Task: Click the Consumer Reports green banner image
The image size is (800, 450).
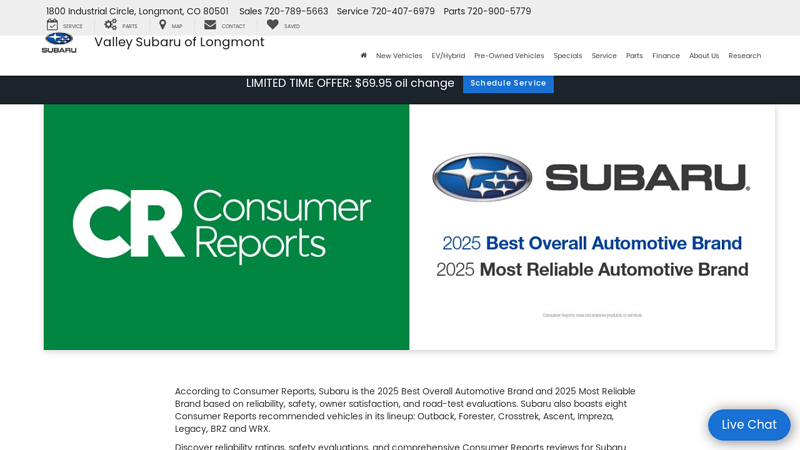Action: tap(227, 227)
